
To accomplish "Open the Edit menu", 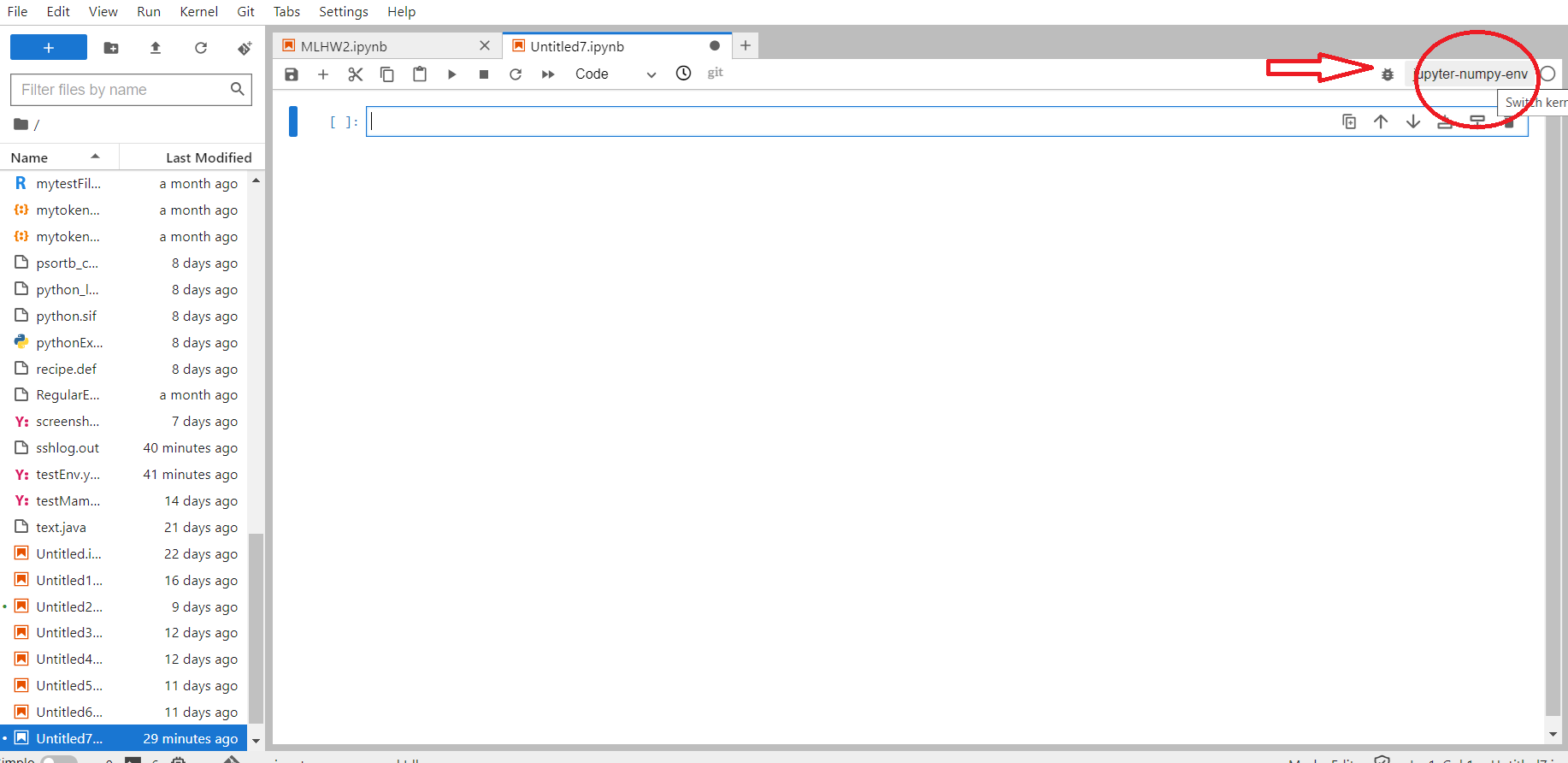I will (58, 12).
